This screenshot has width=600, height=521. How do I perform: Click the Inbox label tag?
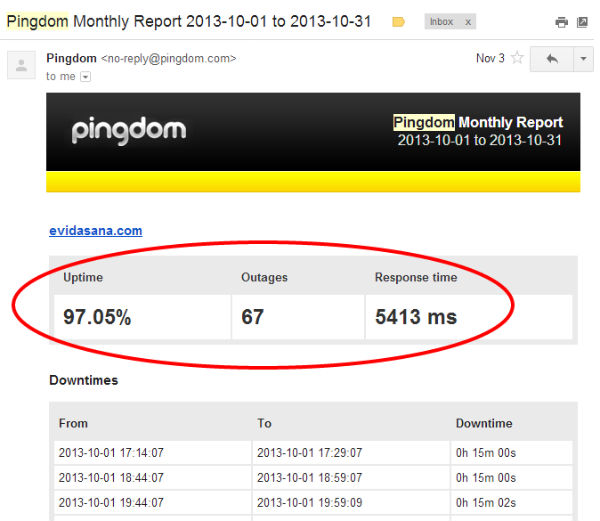pyautogui.click(x=441, y=22)
